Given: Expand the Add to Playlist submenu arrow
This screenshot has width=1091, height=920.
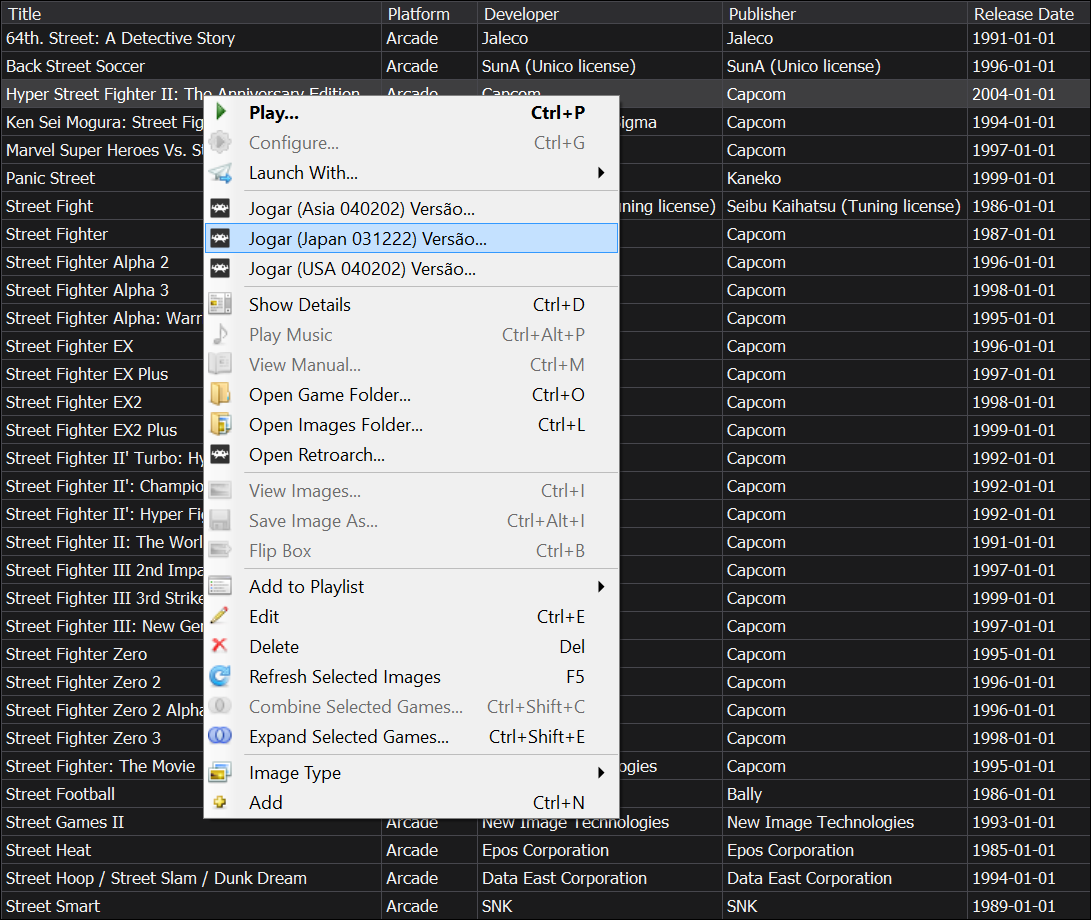Looking at the screenshot, I should point(601,587).
